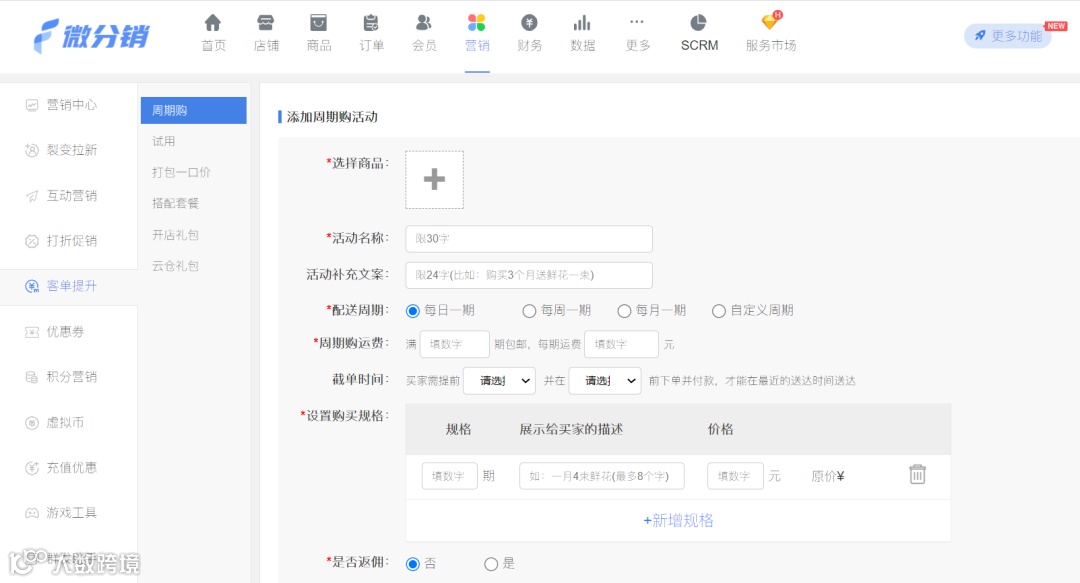Click the buyer description field in spec row
Viewport: 1080px width, 583px height.
point(601,475)
